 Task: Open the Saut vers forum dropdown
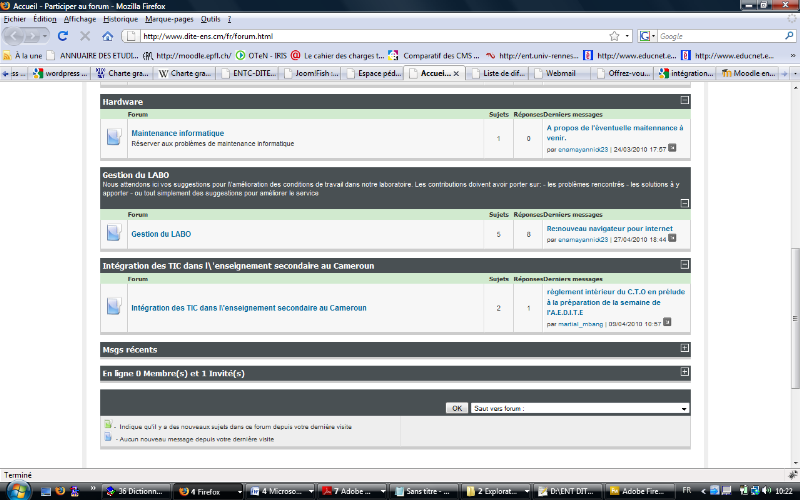point(580,408)
